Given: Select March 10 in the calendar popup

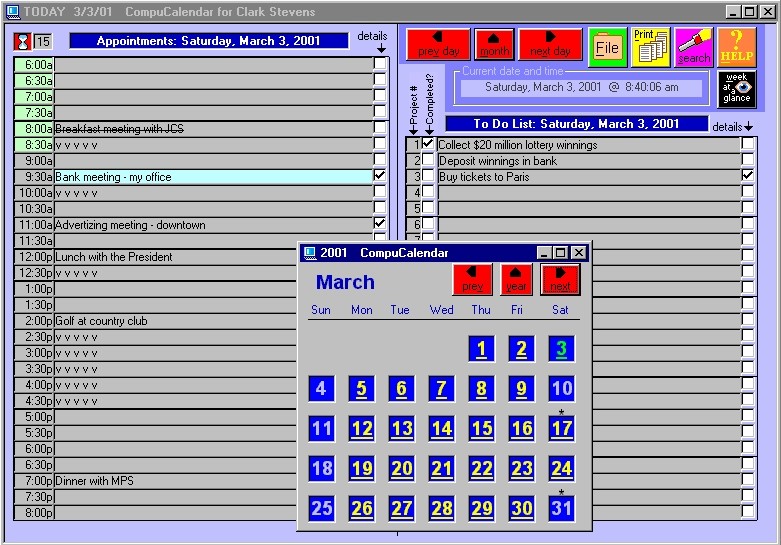Looking at the screenshot, I should [x=561, y=388].
